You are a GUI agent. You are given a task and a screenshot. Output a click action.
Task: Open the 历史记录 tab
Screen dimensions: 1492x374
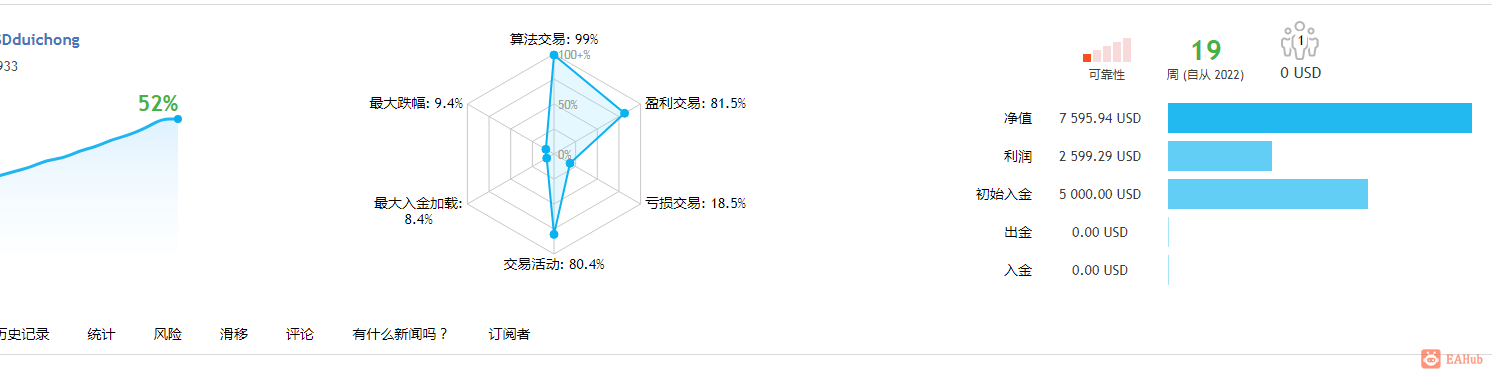24,334
